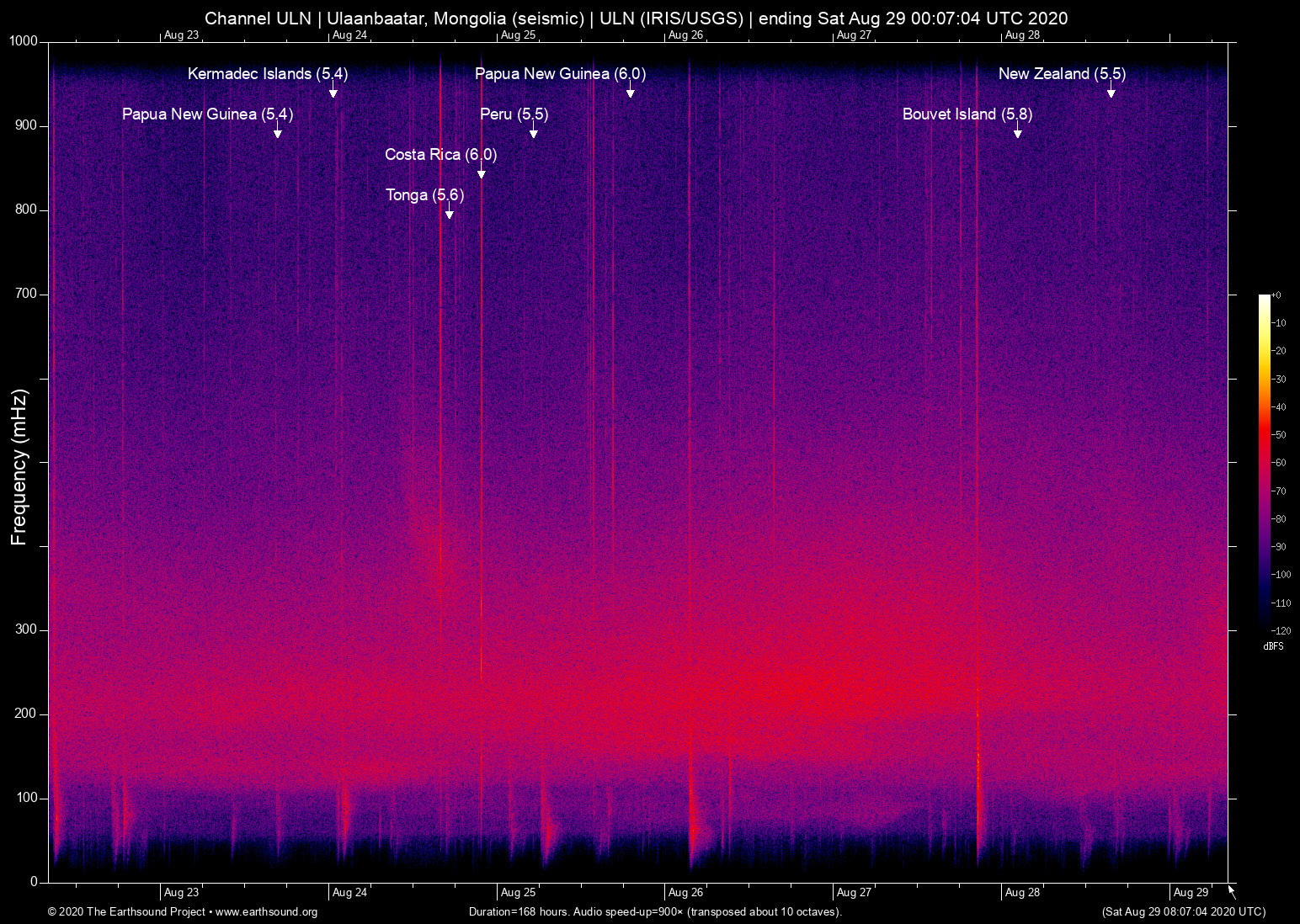Click the Frequency (mHz) axis title
The width and height of the screenshot is (1300, 924).
(x=19, y=467)
